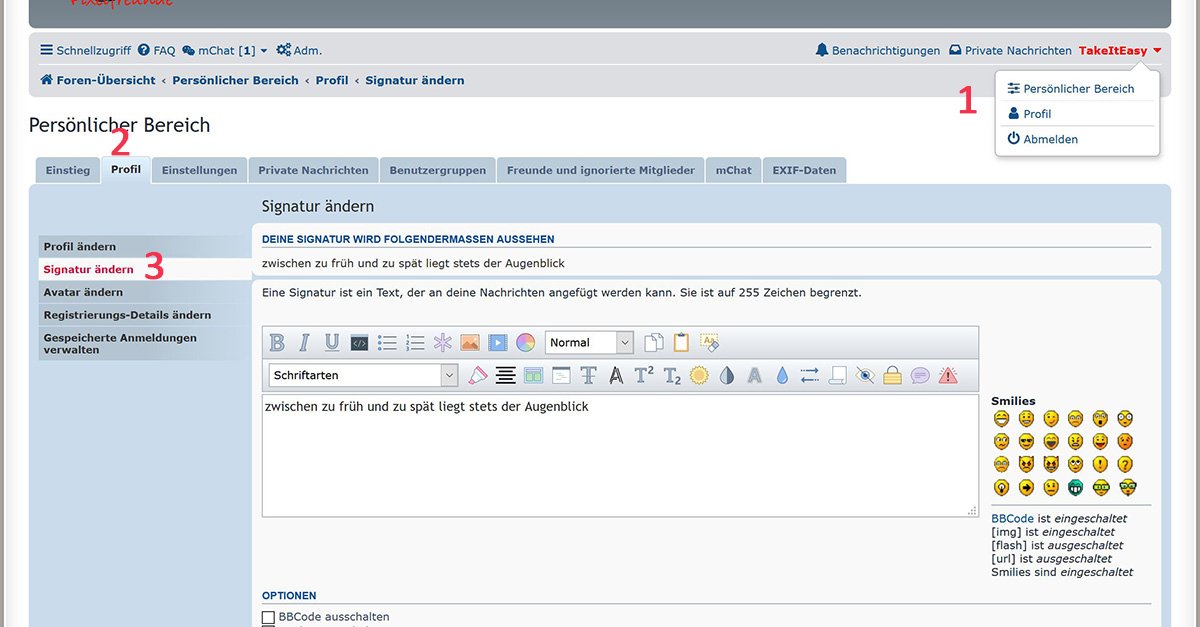Click the padlock icon in editor toolbar
1200x627 pixels.
tap(892, 376)
